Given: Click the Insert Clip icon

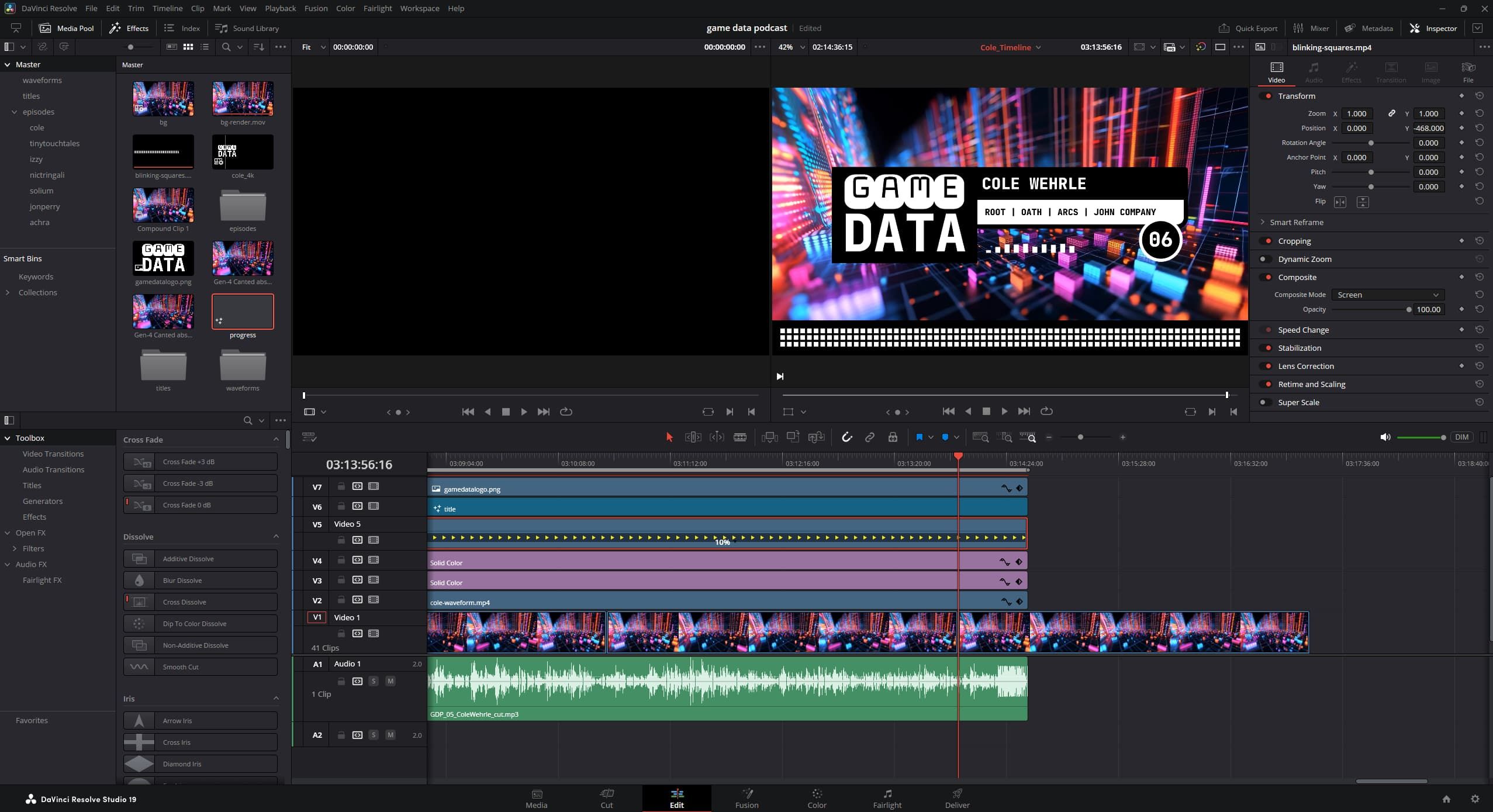Looking at the screenshot, I should click(770, 437).
